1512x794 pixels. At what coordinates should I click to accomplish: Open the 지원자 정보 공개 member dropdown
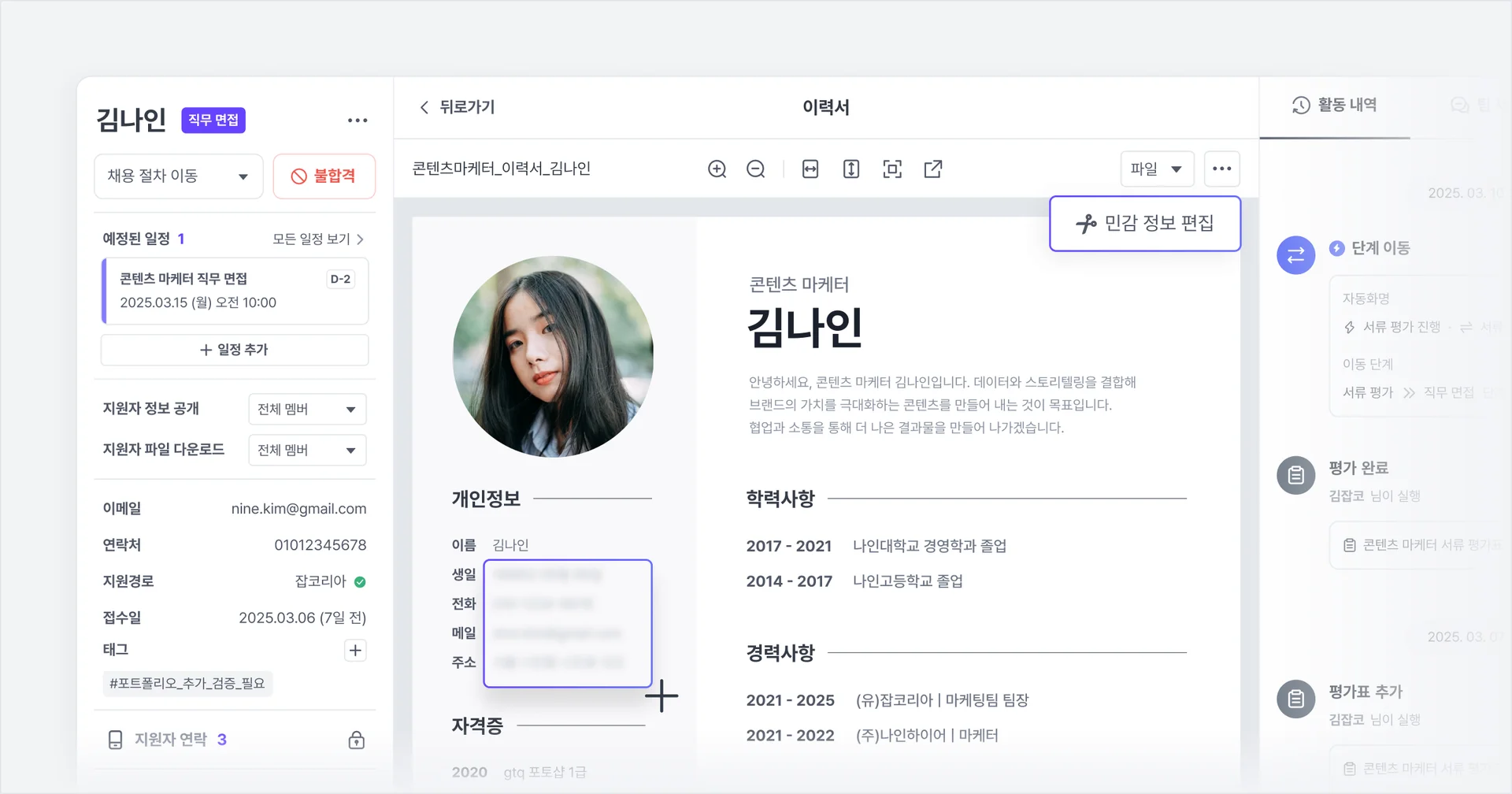coord(306,409)
